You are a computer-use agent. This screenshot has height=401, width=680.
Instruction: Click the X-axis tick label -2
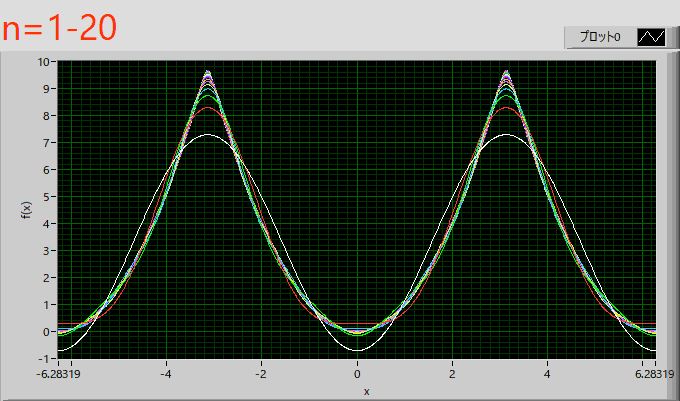click(x=260, y=373)
